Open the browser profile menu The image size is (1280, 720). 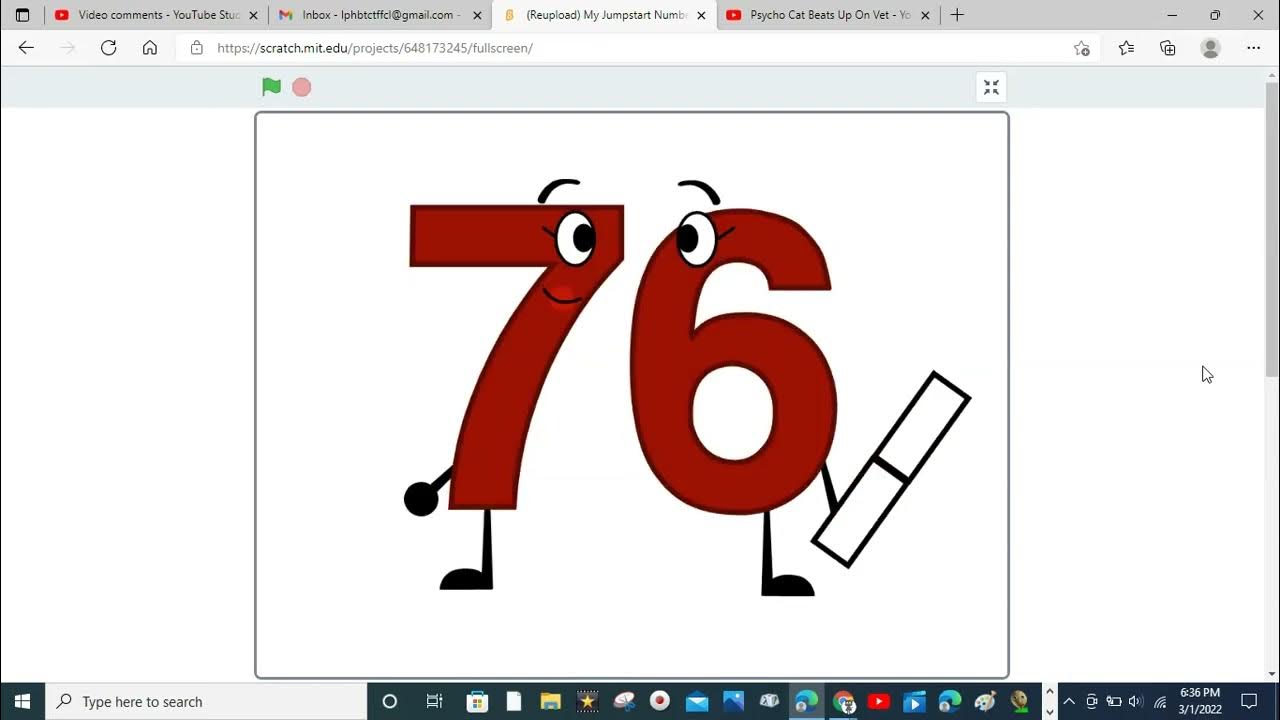(1210, 48)
